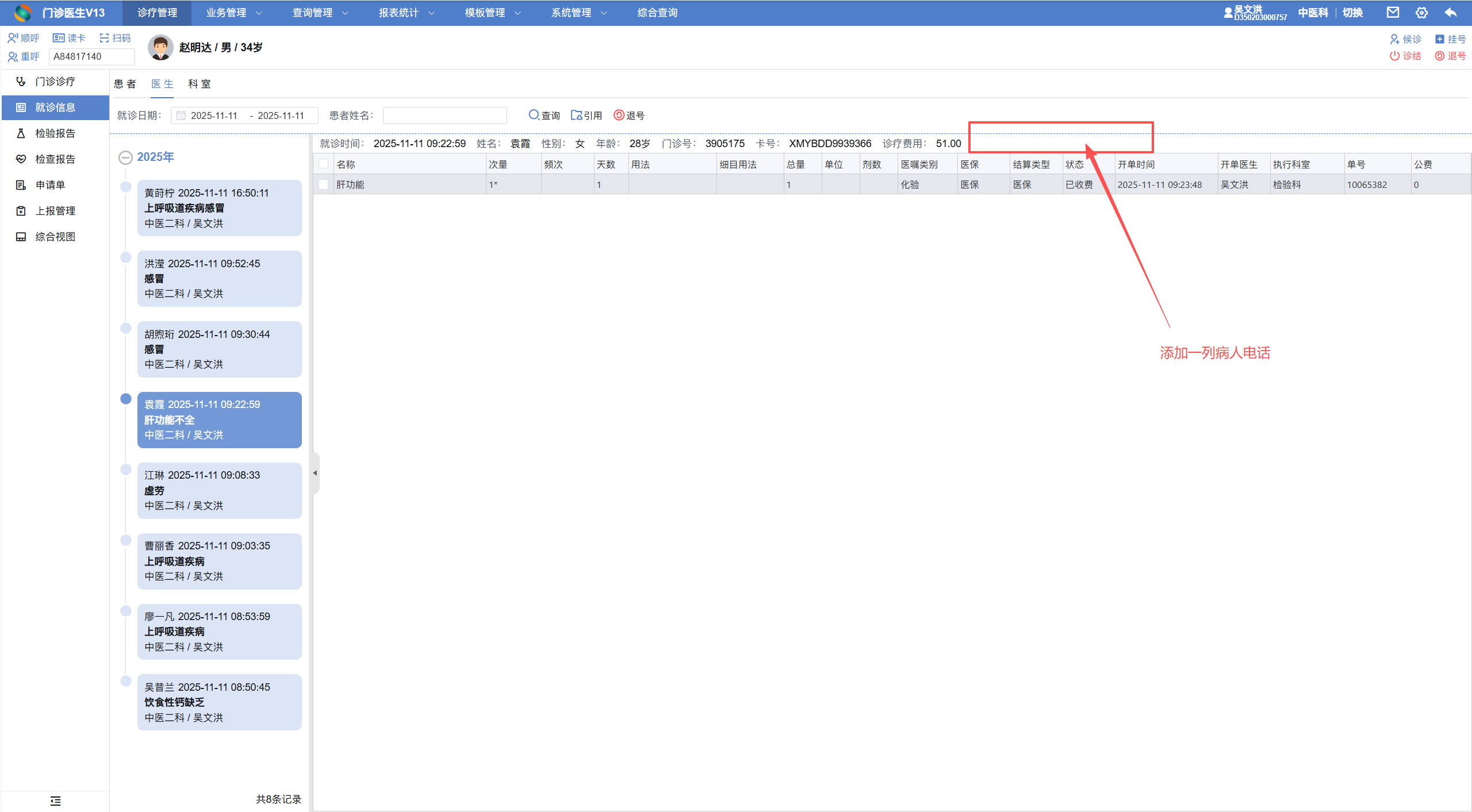Click the 扫码 scan code icon
Viewport: 1472px width, 812px height.
coord(105,38)
